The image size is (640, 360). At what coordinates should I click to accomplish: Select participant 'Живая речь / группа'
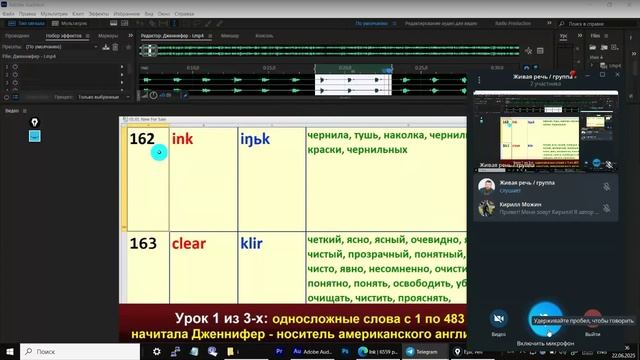[x=546, y=187]
